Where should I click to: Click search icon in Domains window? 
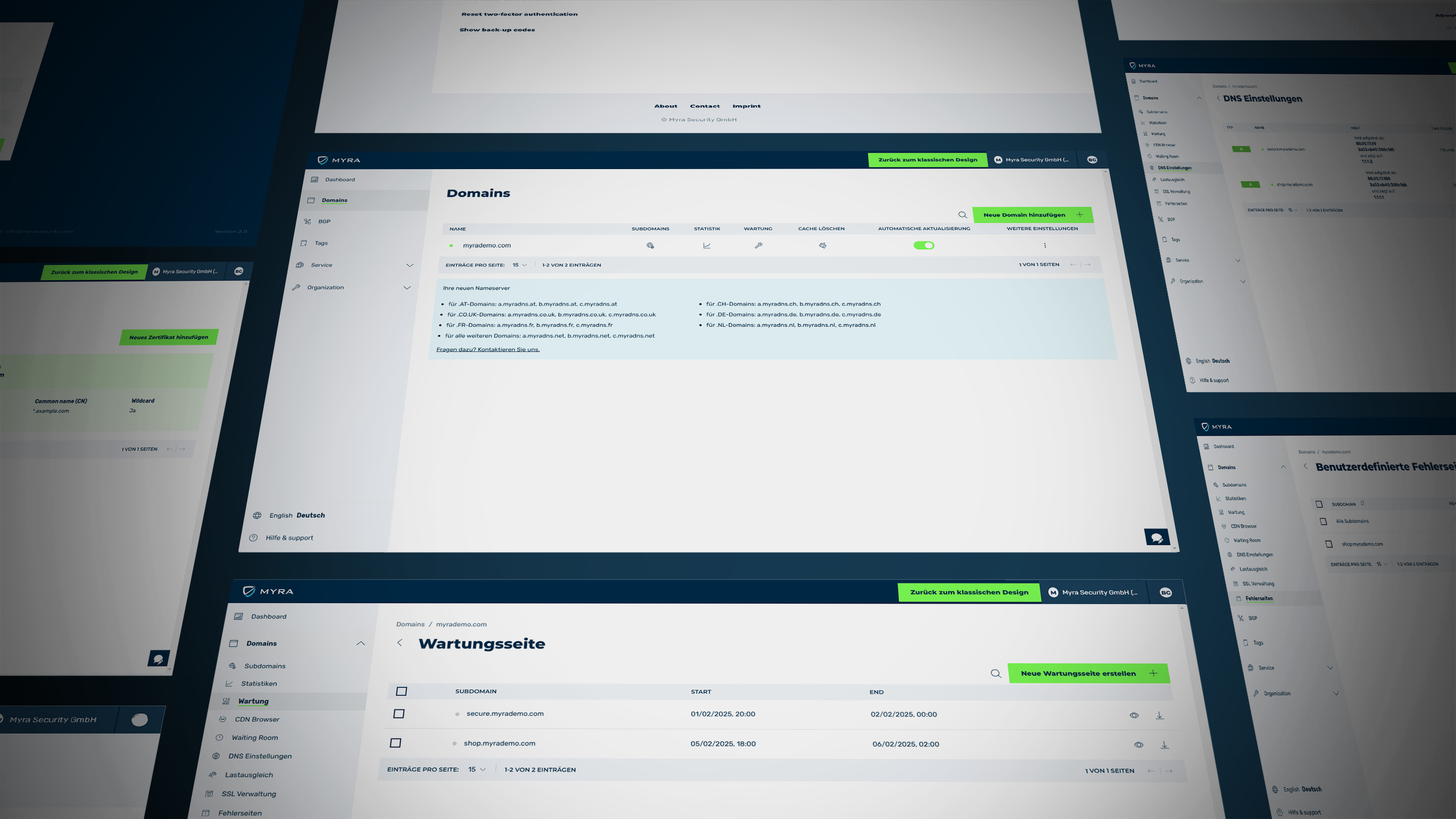tap(963, 215)
